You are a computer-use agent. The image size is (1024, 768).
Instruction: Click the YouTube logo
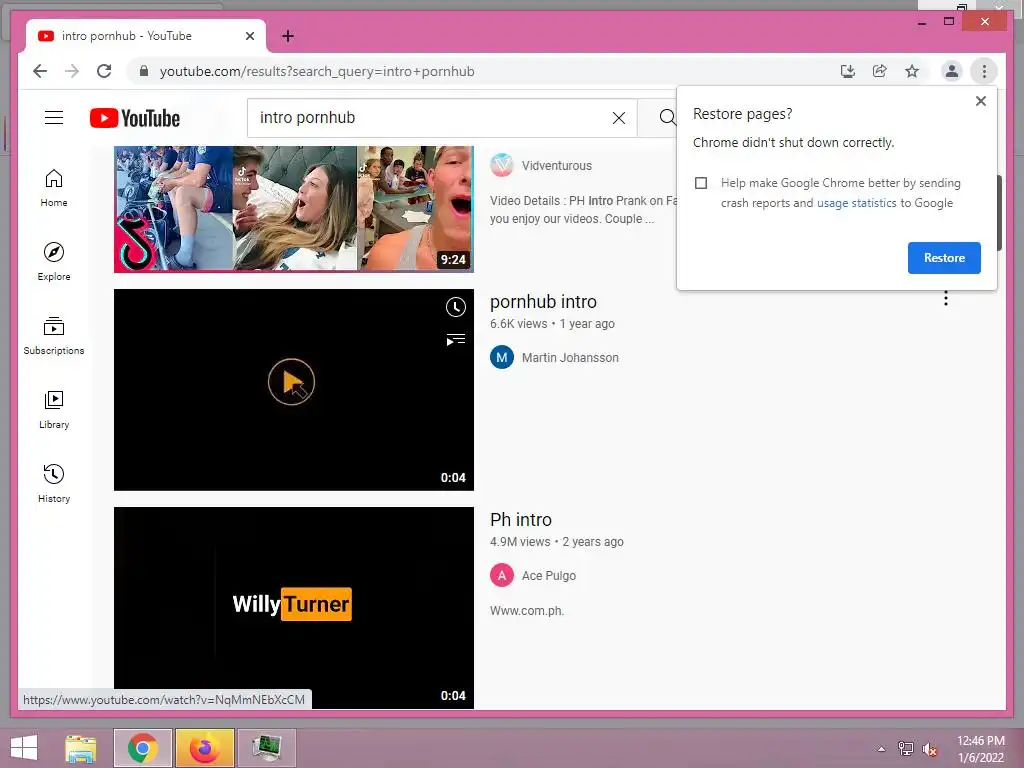click(135, 118)
